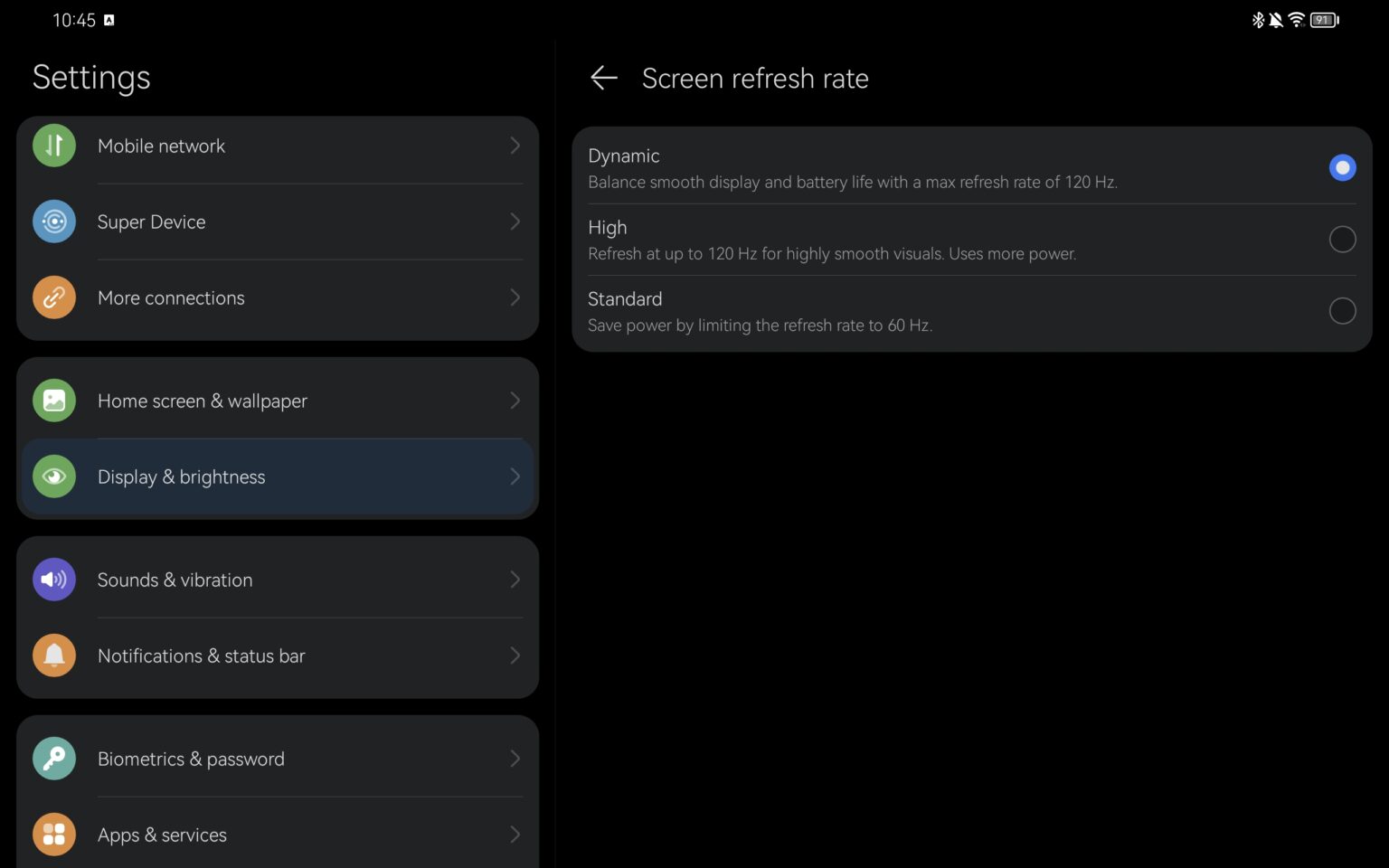Tap the Super Device icon
Screen dimensions: 1389x868
pyautogui.click(x=54, y=222)
